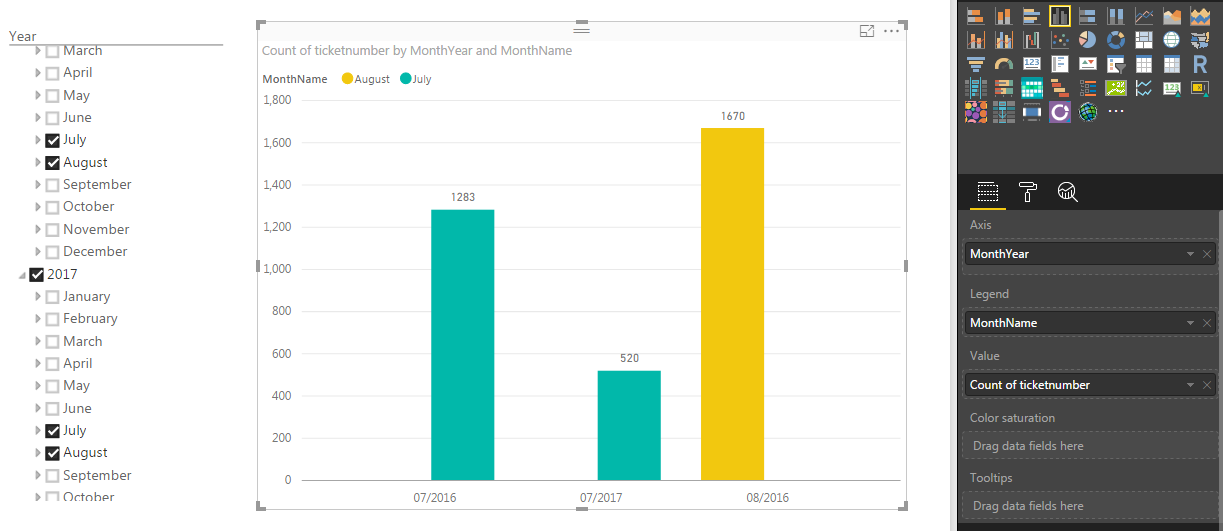
Task: Open Count of ticketnumber dropdown arrow
Action: pyautogui.click(x=1190, y=385)
